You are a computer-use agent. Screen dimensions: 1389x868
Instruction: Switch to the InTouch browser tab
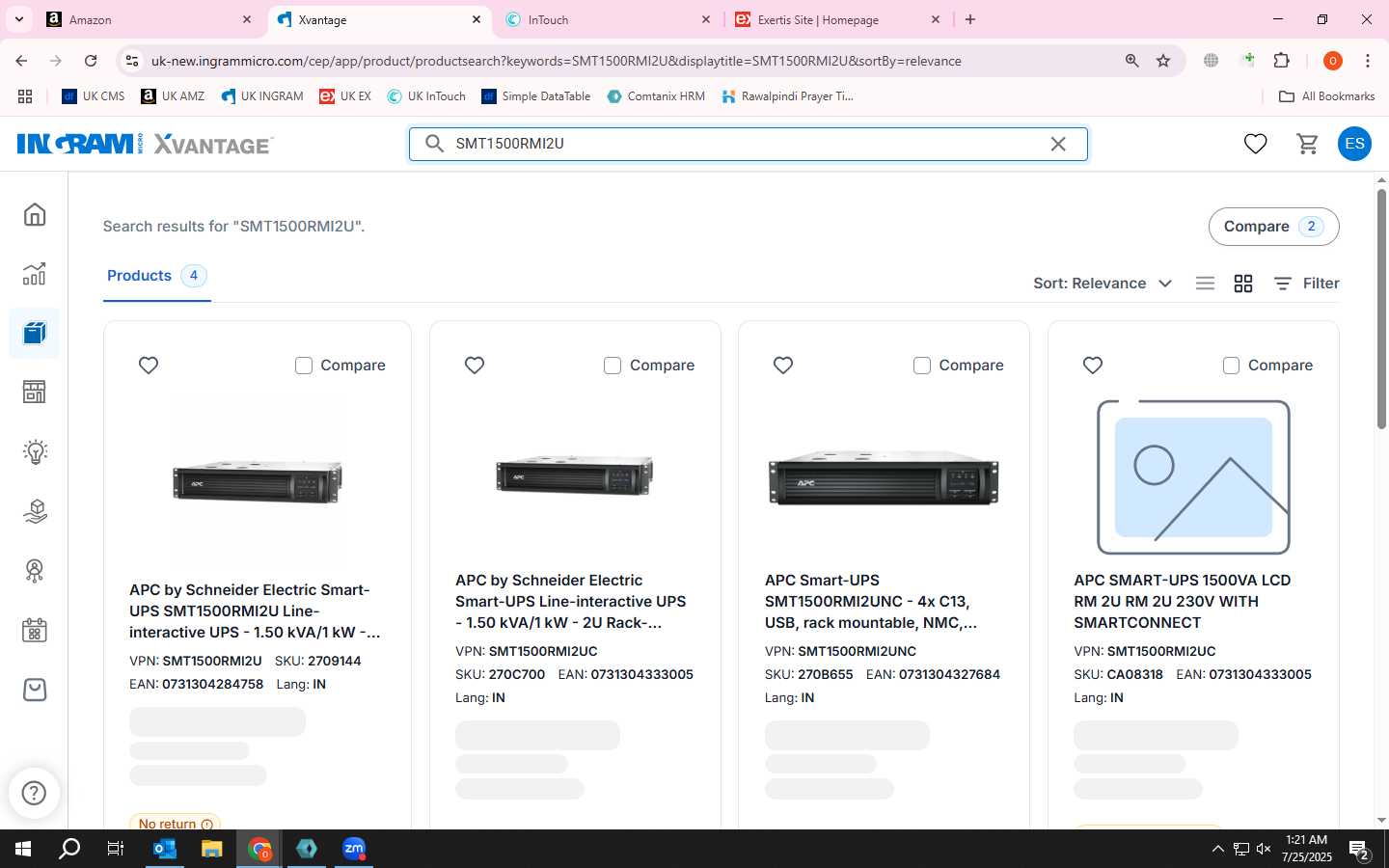pyautogui.click(x=609, y=19)
